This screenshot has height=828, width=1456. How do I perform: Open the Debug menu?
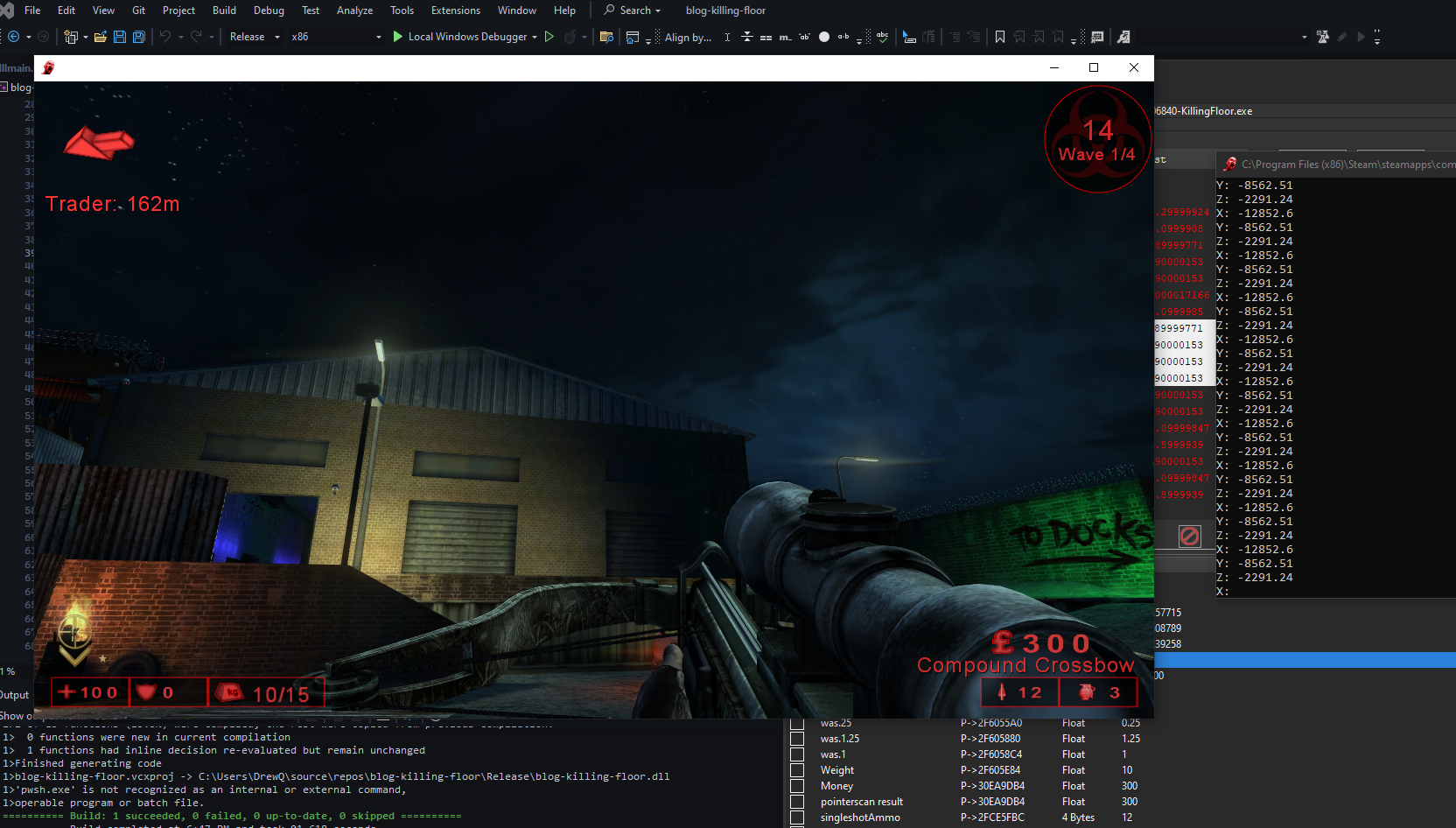pos(269,10)
